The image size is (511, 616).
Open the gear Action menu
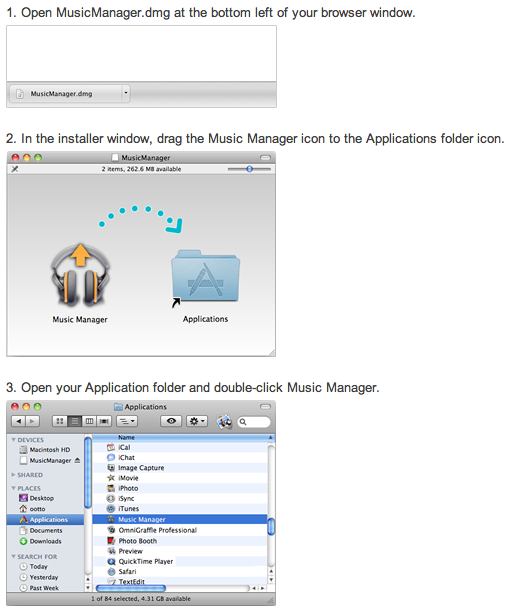197,421
